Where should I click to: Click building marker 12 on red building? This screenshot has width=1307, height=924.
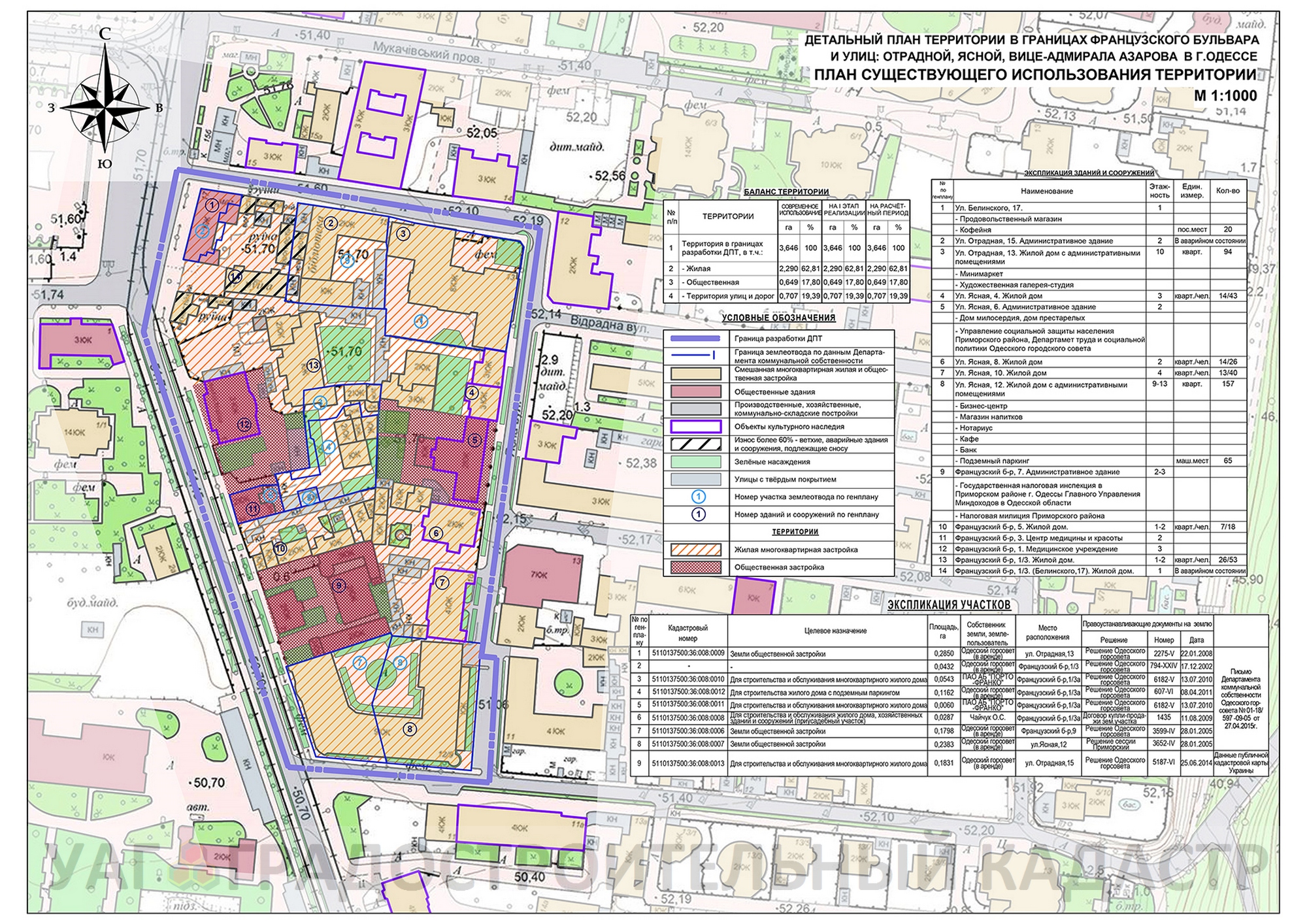(x=244, y=424)
